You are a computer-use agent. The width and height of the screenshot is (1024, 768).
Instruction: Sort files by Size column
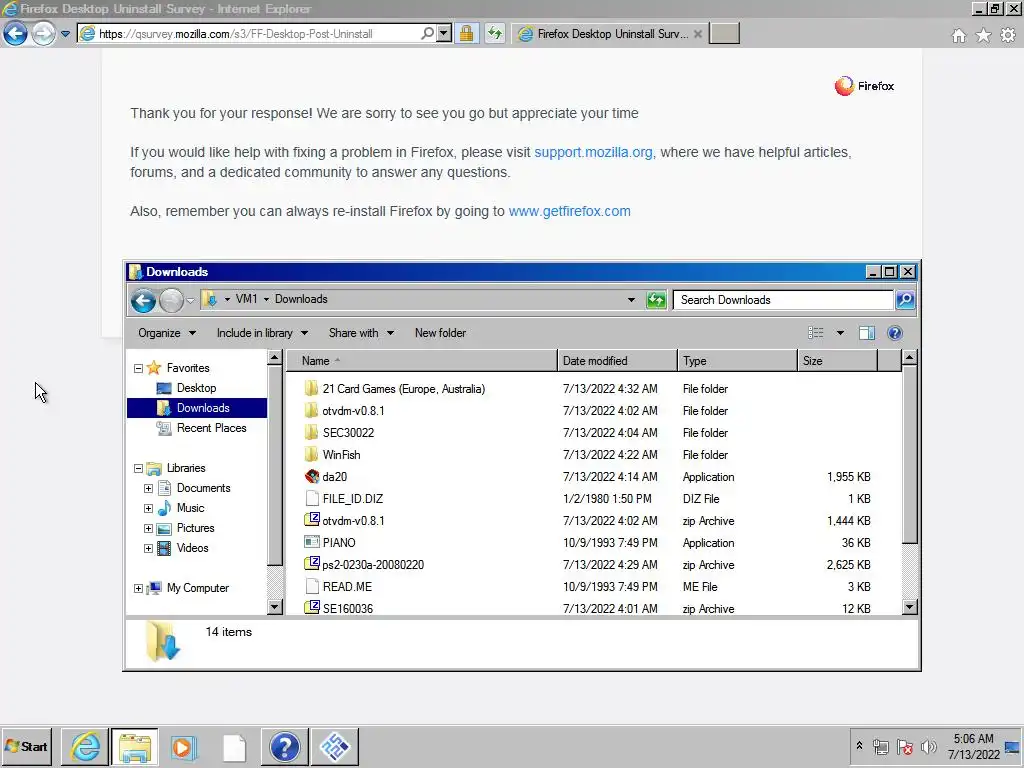point(838,360)
